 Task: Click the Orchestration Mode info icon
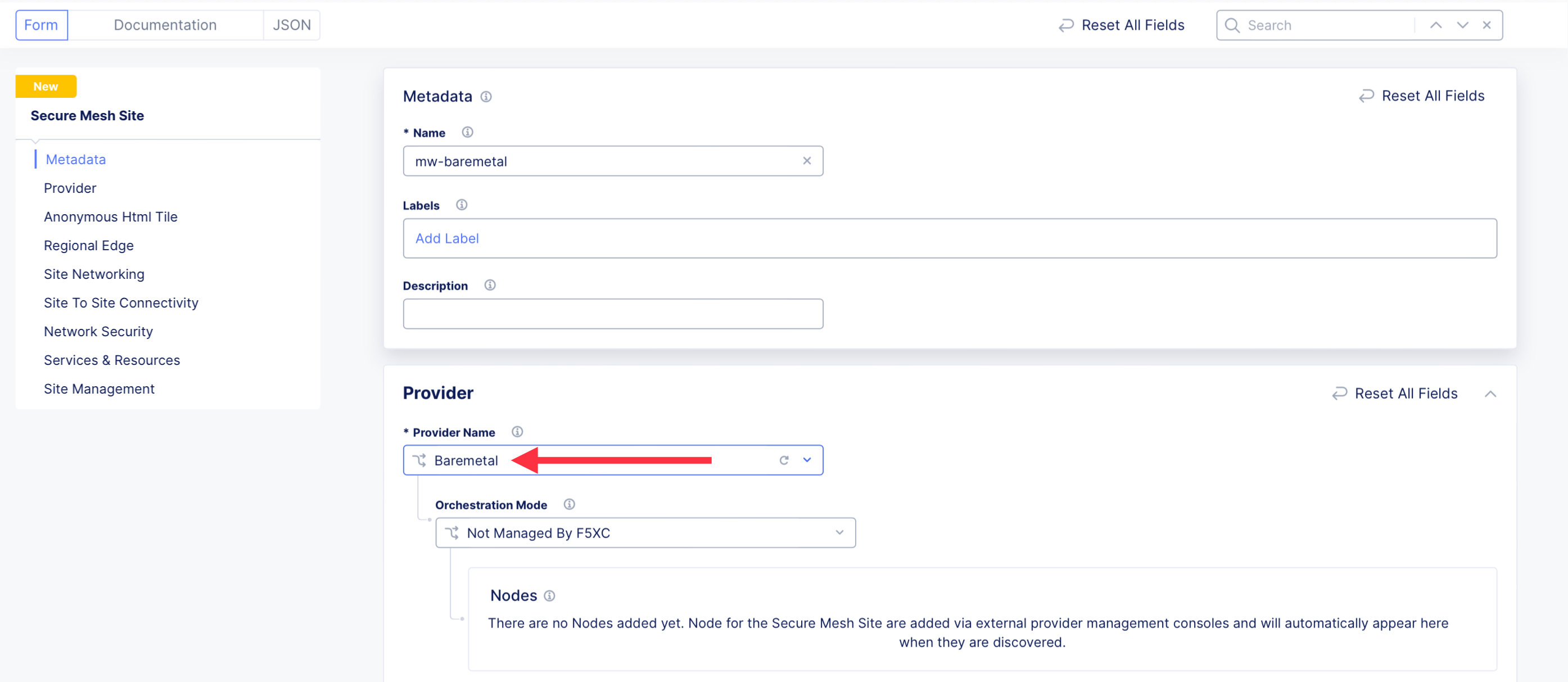(568, 504)
